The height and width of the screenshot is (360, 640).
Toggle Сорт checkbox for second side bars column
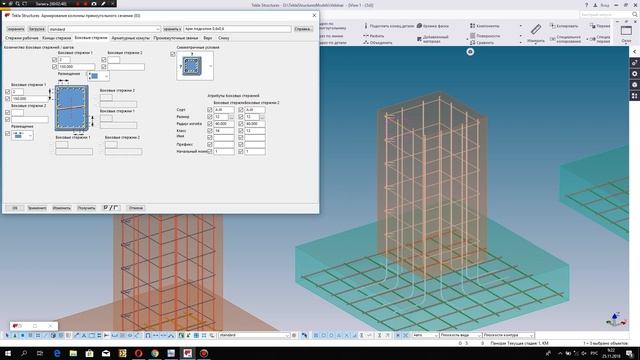click(x=240, y=110)
